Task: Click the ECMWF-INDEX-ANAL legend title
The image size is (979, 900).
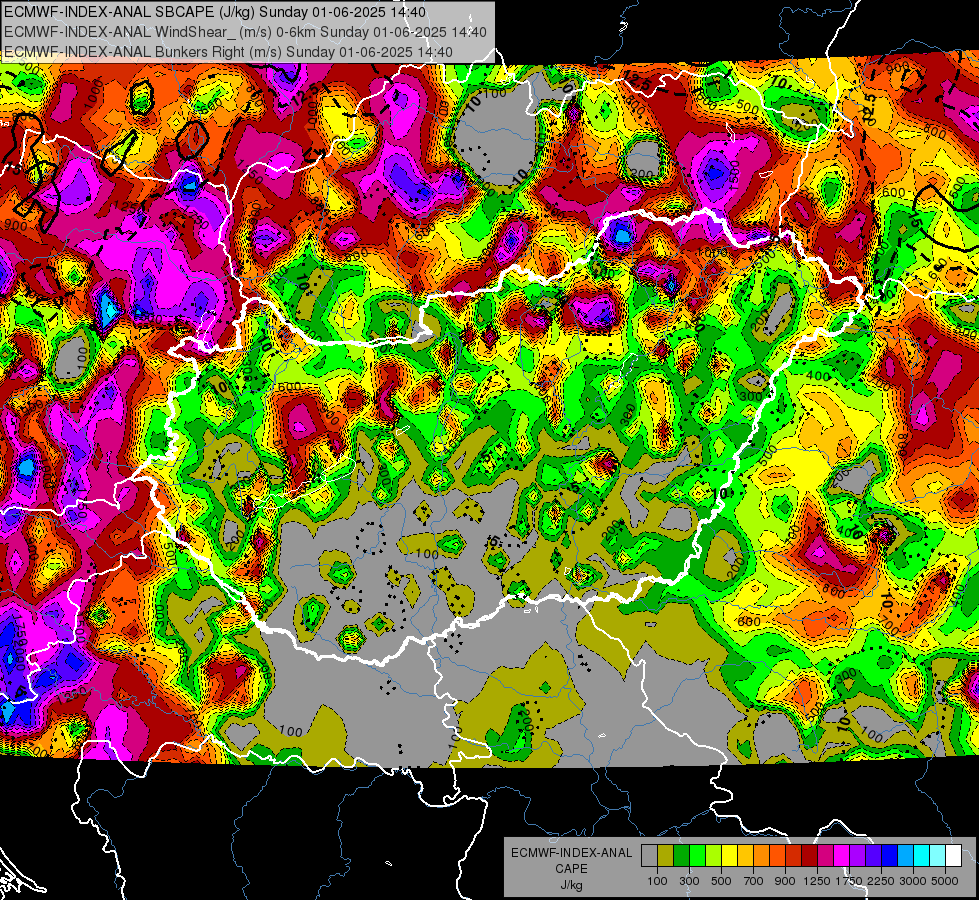Action: coord(572,853)
